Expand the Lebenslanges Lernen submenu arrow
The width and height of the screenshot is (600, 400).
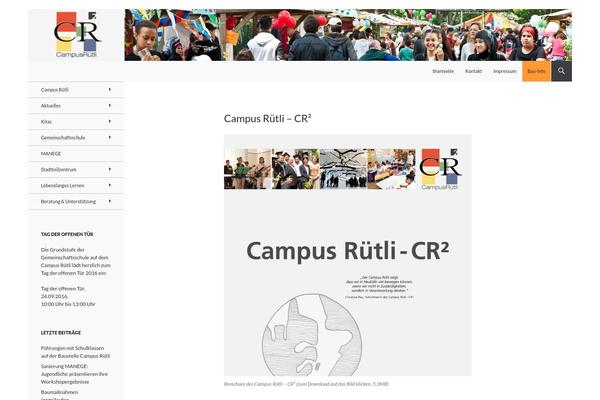110,185
